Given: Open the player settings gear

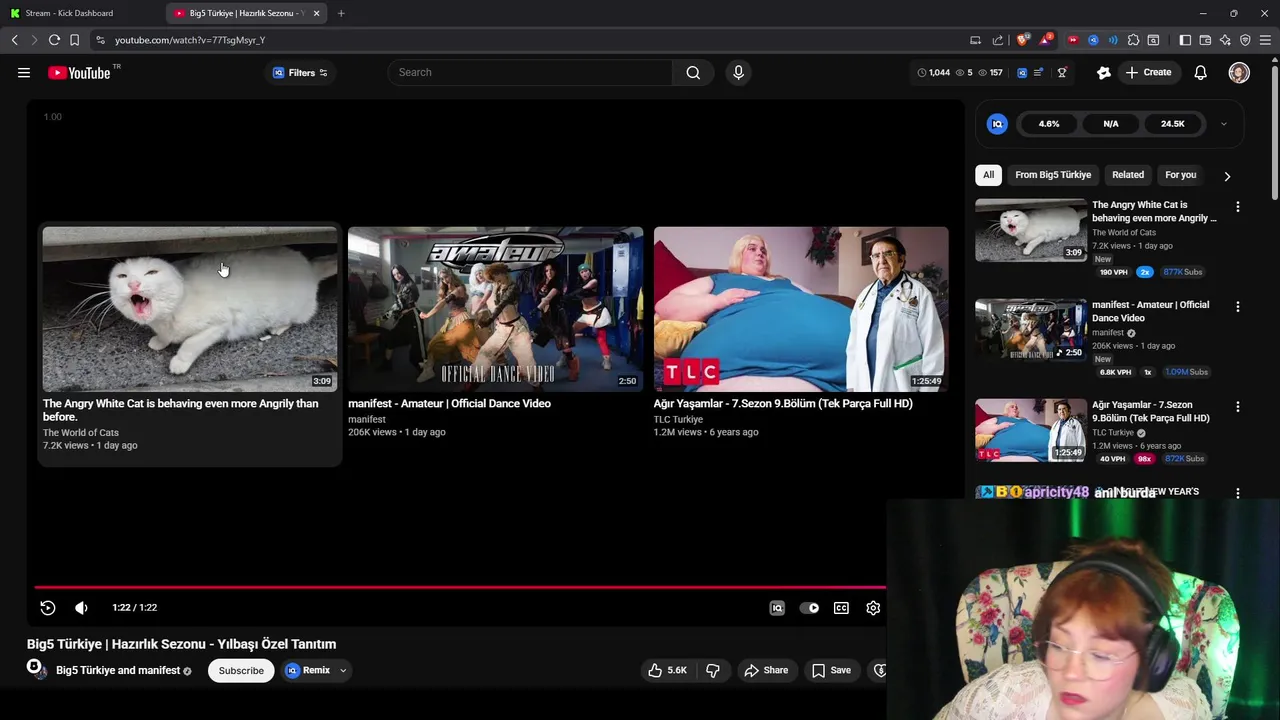Looking at the screenshot, I should coord(873,607).
